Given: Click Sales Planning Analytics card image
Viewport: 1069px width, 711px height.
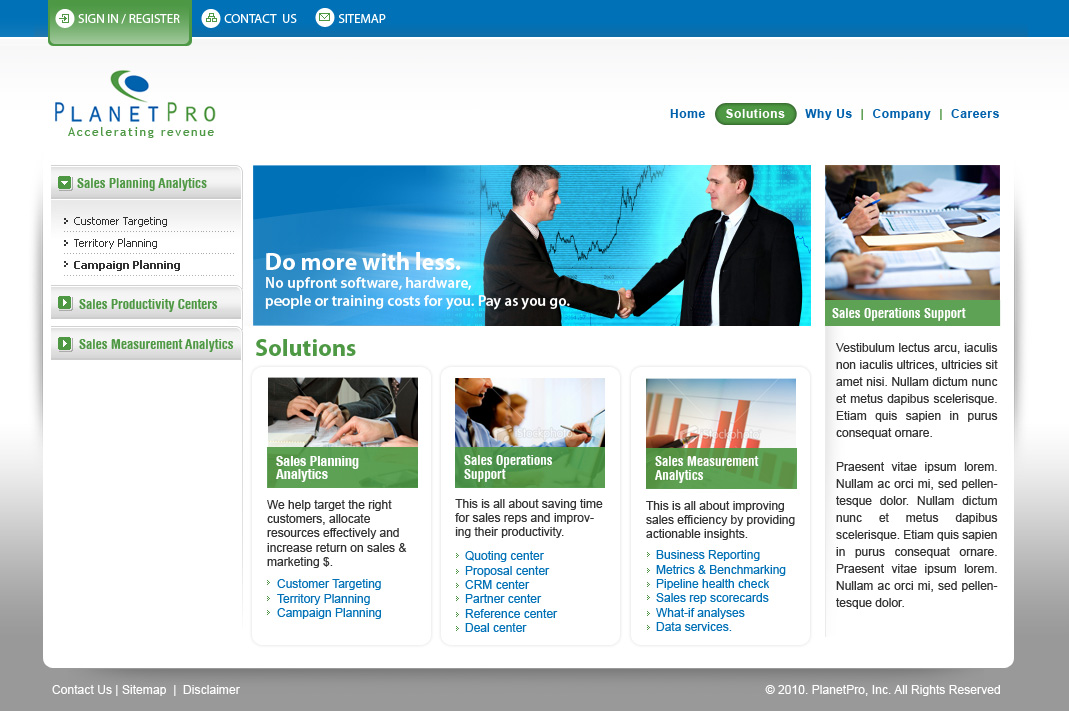Looking at the screenshot, I should (x=342, y=433).
